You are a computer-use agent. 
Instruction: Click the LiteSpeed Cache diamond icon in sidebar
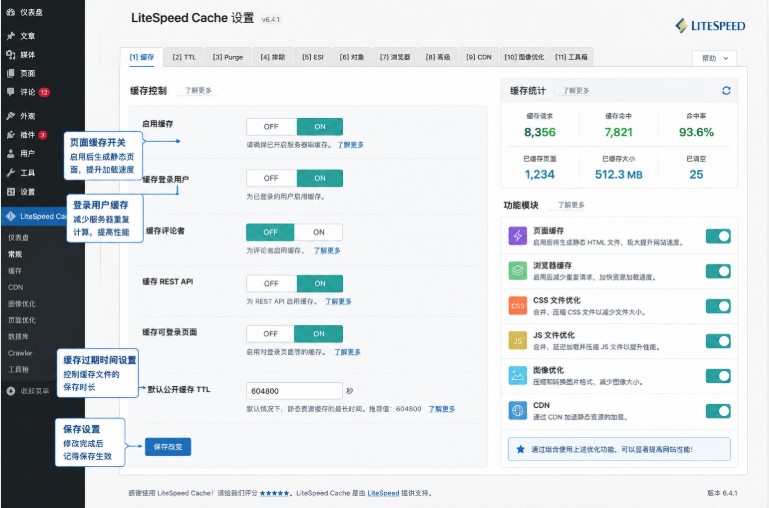(x=11, y=216)
